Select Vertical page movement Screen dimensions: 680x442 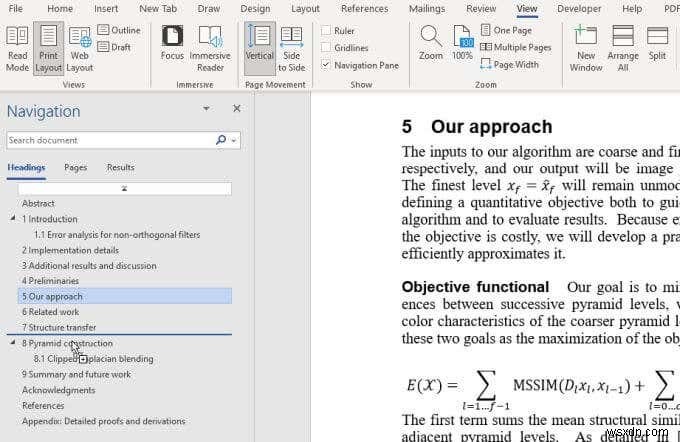[x=259, y=48]
